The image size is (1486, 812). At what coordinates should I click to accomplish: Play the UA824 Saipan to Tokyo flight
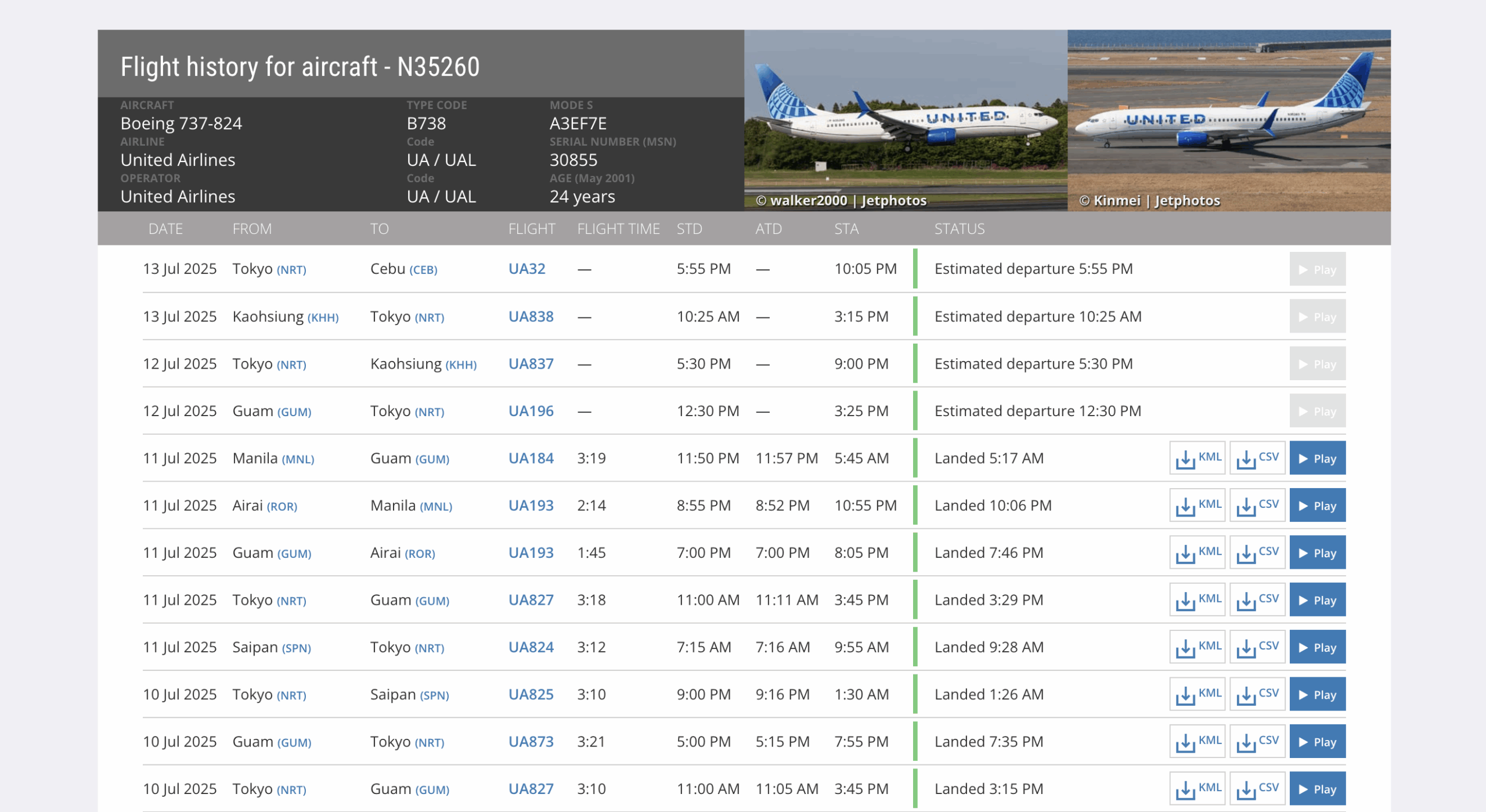[1317, 647]
